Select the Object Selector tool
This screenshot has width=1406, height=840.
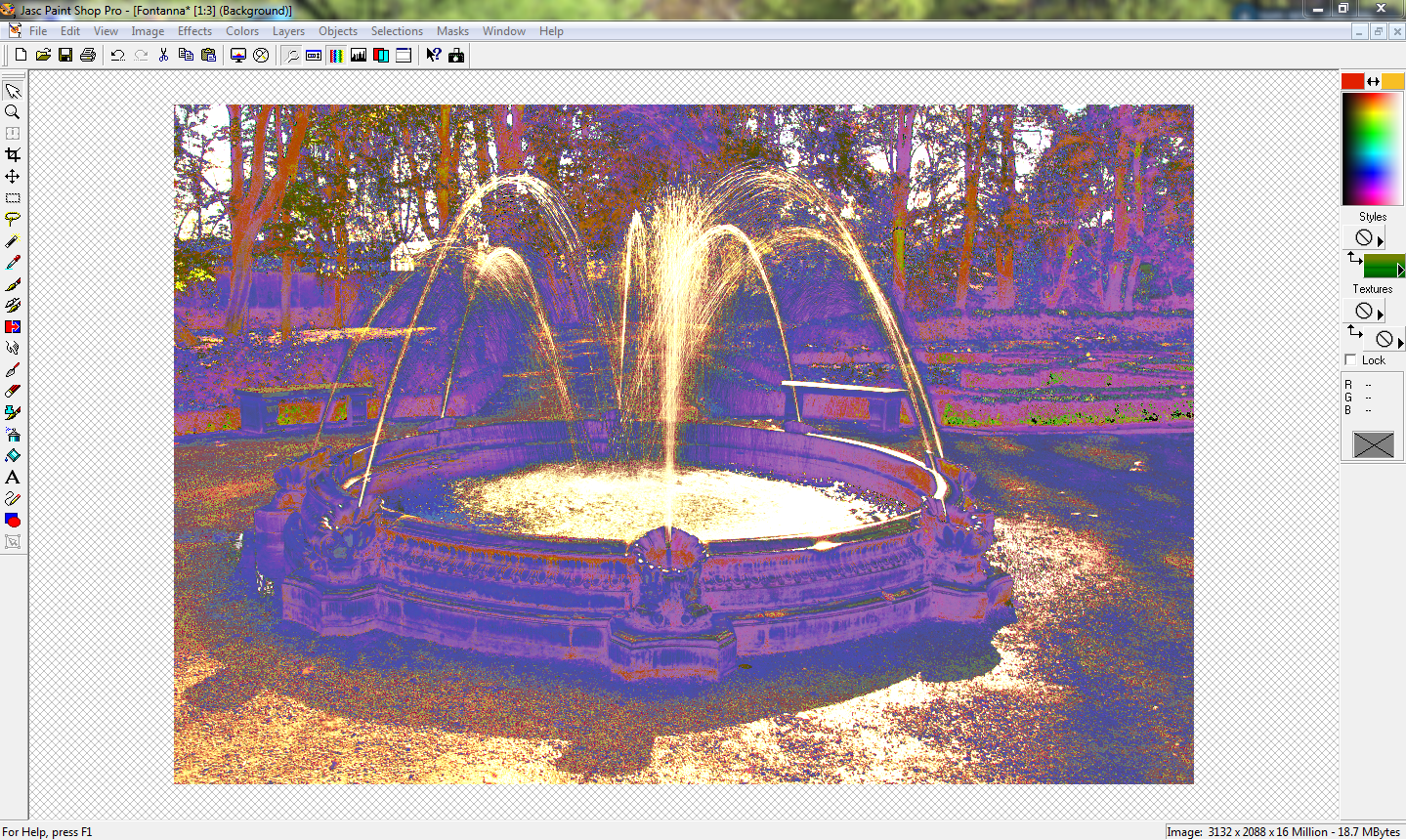click(13, 542)
